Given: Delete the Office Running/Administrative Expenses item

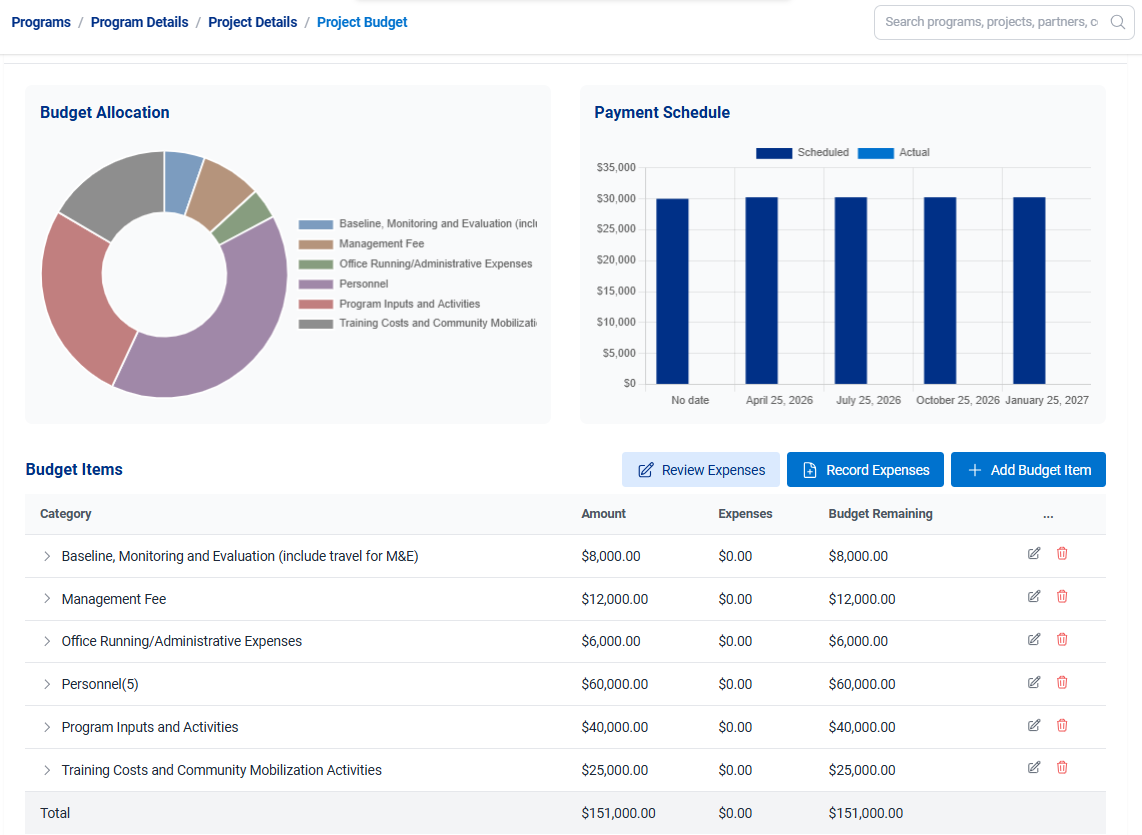Looking at the screenshot, I should [1062, 640].
